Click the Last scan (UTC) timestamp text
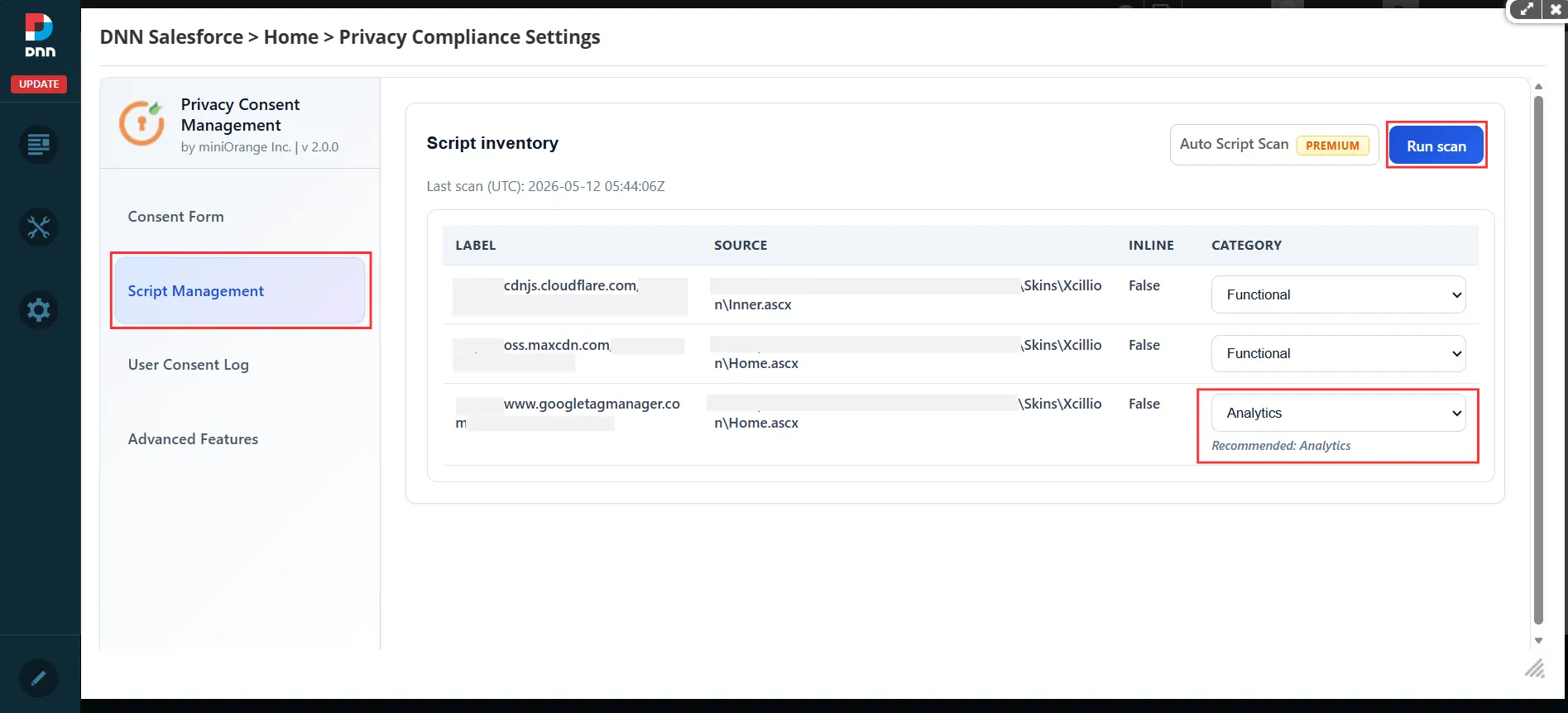 tap(545, 187)
